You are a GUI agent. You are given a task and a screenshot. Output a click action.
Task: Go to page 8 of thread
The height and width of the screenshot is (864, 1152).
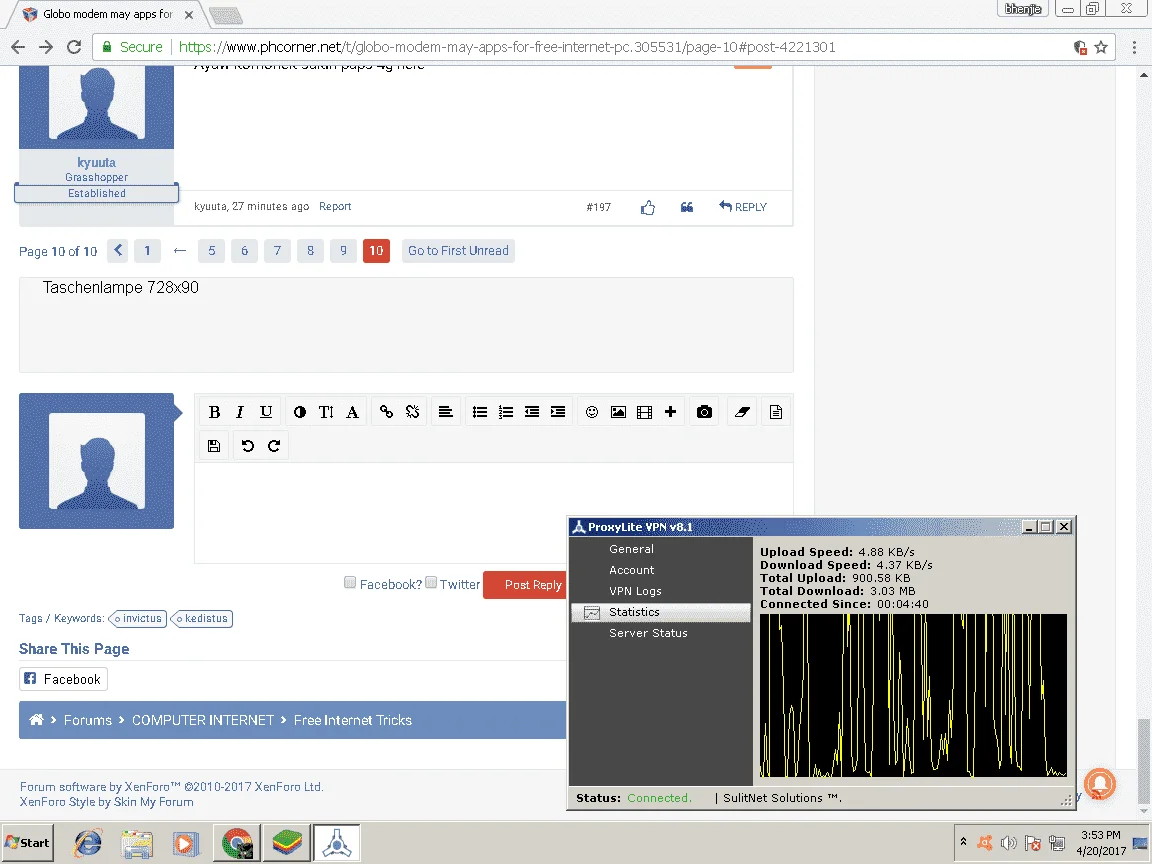click(311, 251)
